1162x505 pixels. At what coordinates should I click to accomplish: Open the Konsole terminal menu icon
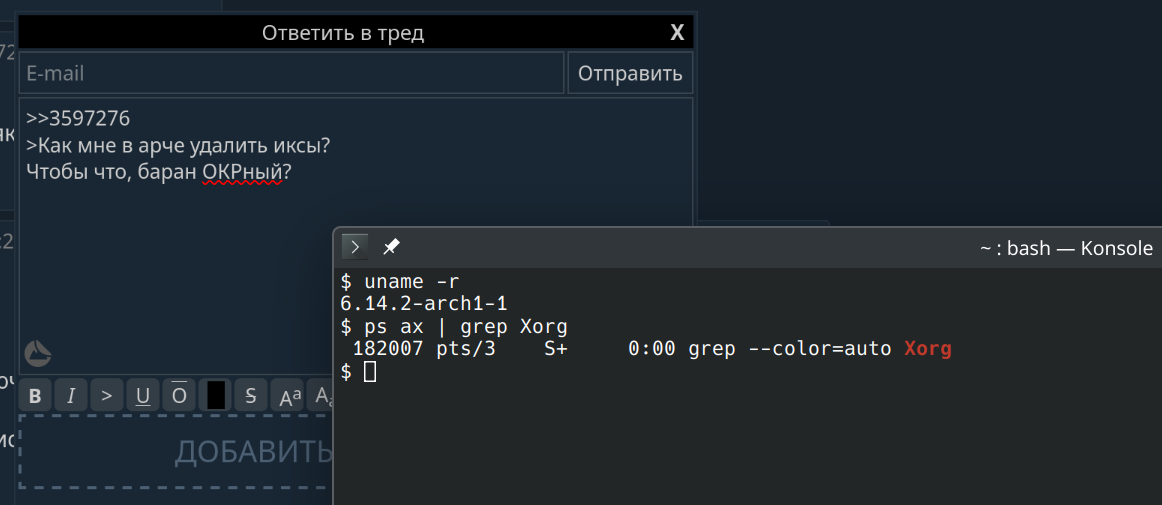tap(354, 247)
